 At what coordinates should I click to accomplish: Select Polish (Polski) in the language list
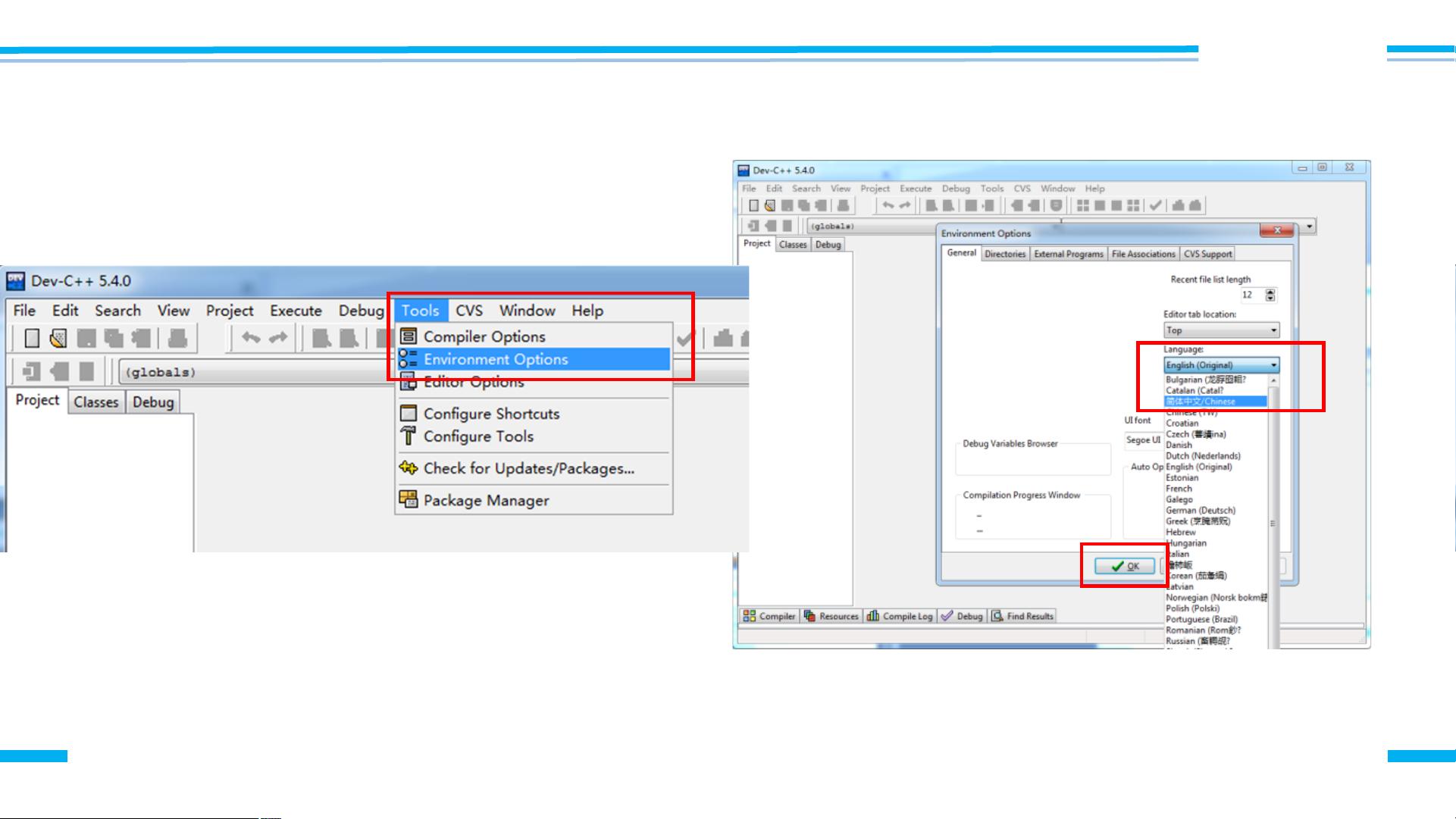pyautogui.click(x=1216, y=608)
